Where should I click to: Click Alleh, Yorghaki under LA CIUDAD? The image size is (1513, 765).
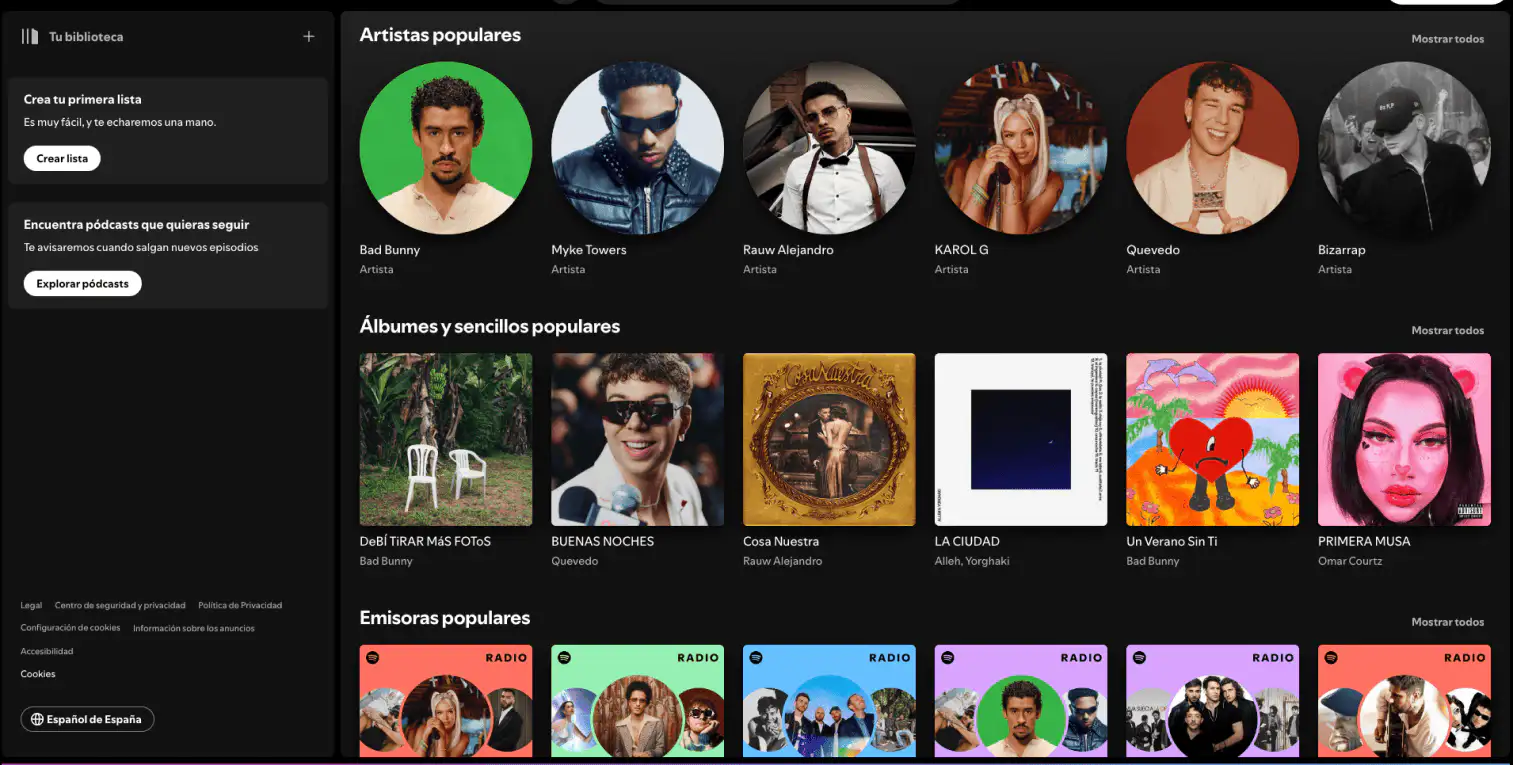pos(972,561)
